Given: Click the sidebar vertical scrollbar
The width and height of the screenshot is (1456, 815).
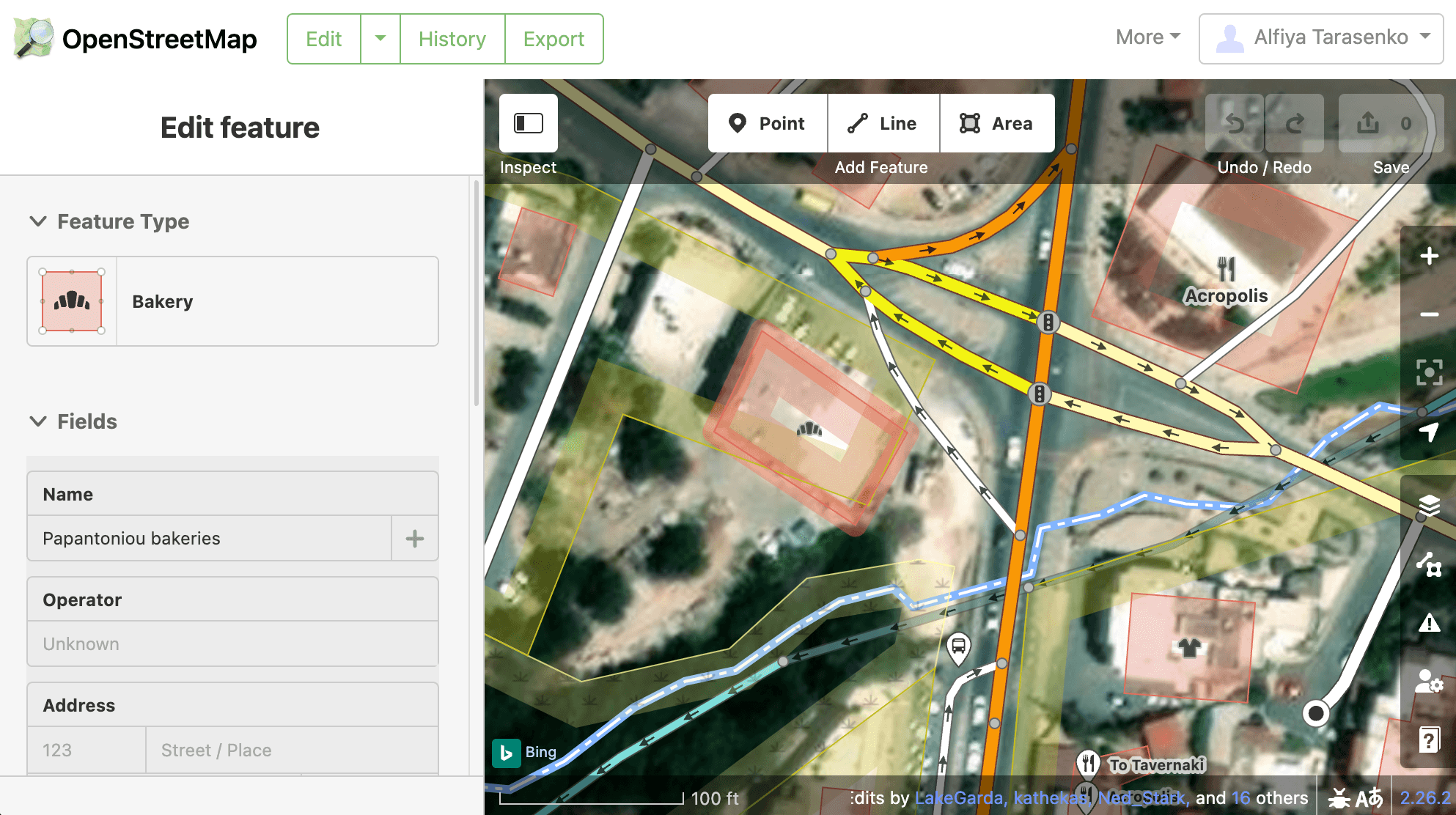Looking at the screenshot, I should (x=477, y=293).
